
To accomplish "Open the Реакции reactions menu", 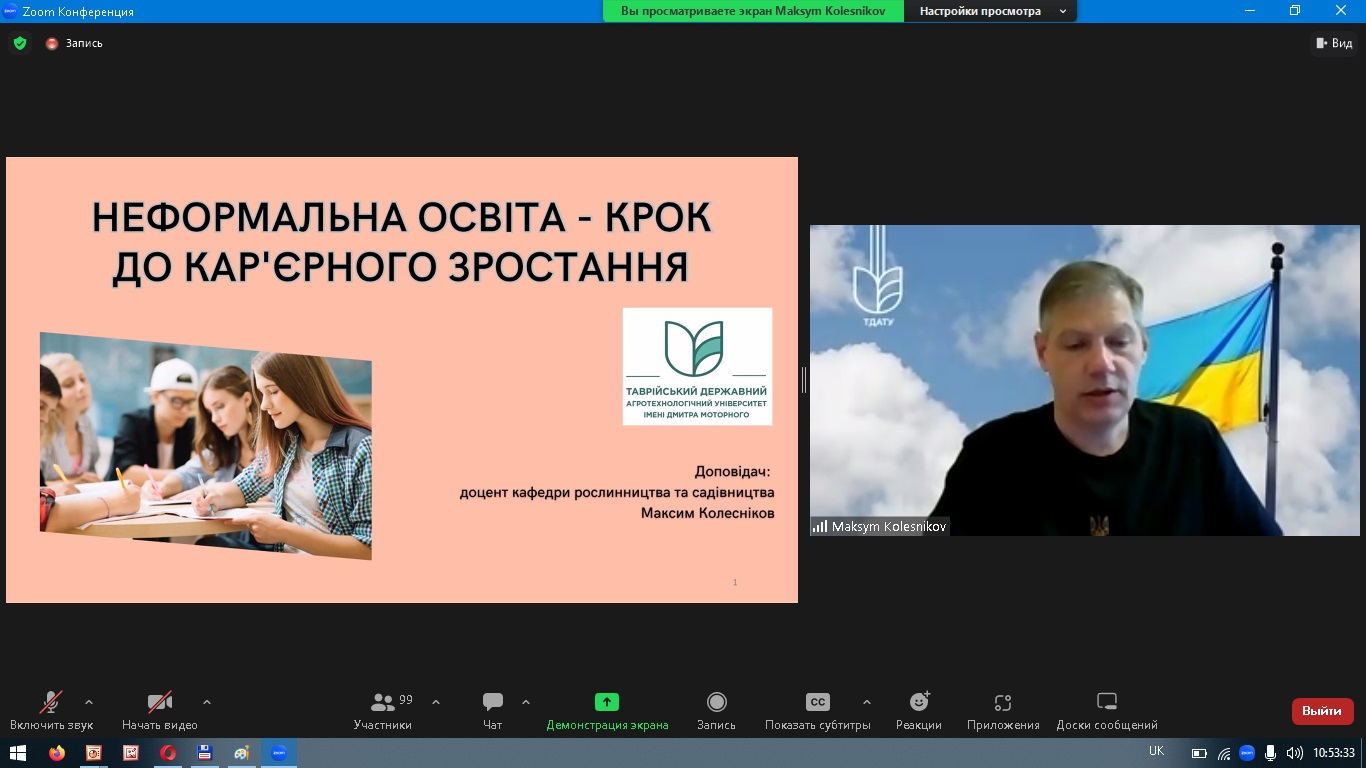I will tap(918, 710).
